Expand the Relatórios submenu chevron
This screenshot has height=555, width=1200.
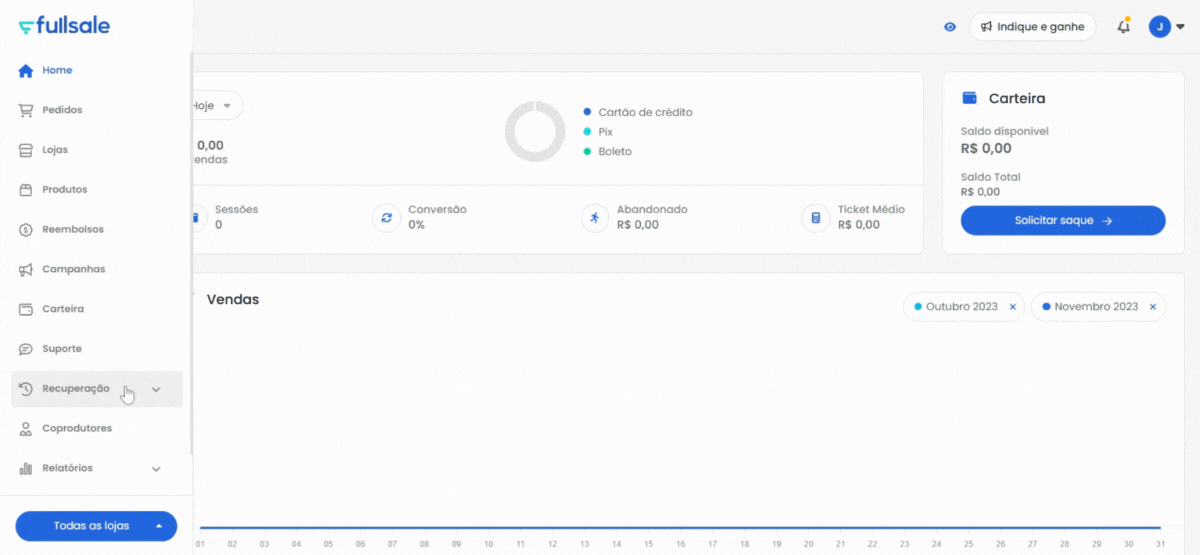tap(156, 468)
